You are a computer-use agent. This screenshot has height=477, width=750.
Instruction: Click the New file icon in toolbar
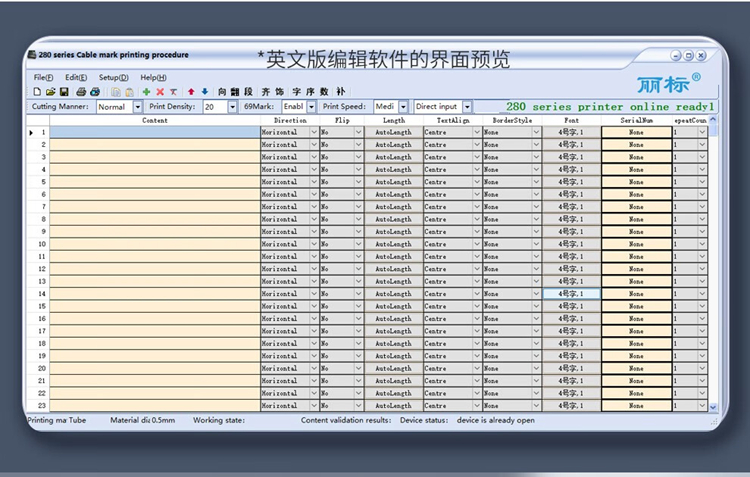[x=37, y=91]
